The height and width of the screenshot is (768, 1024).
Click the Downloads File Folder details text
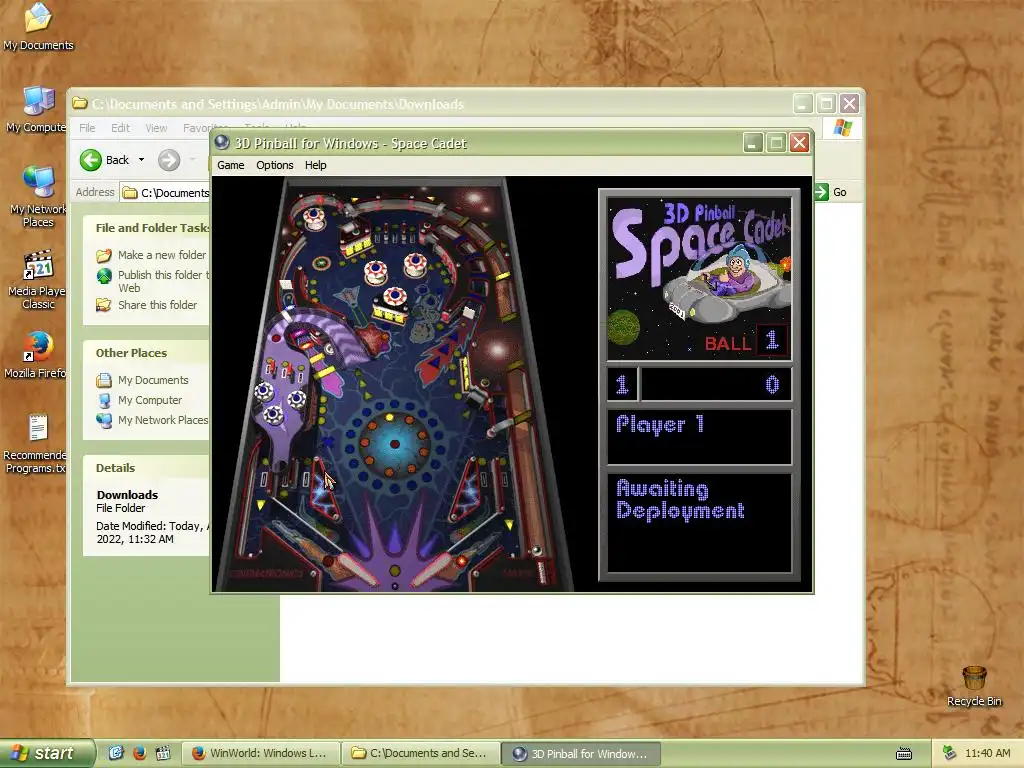click(x=127, y=501)
